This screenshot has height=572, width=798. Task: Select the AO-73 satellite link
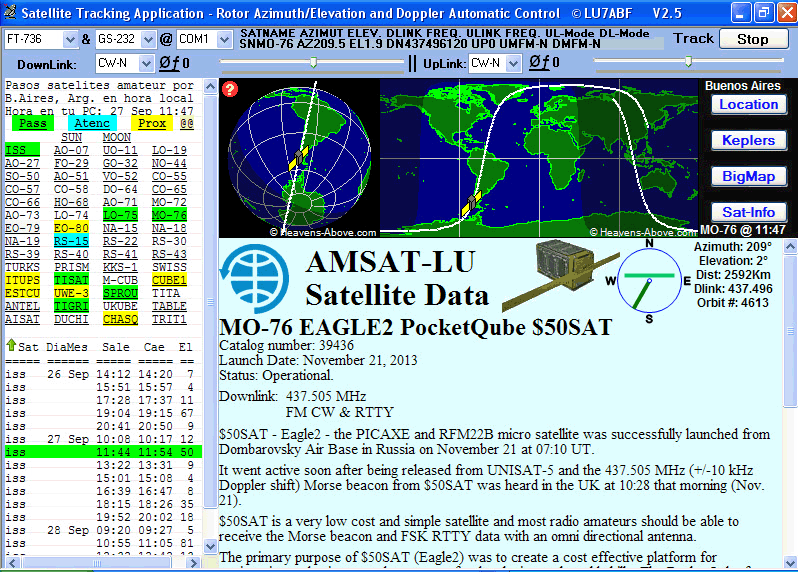tap(22, 215)
